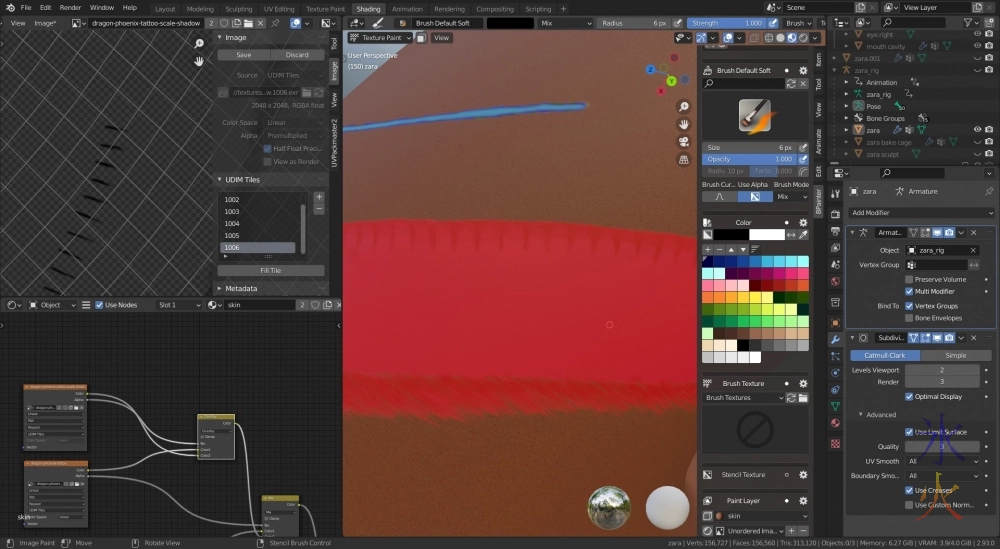Screen dimensions: 1000x549
Task: Click the Brush Default Soft settings gear
Action: [x=802, y=71]
